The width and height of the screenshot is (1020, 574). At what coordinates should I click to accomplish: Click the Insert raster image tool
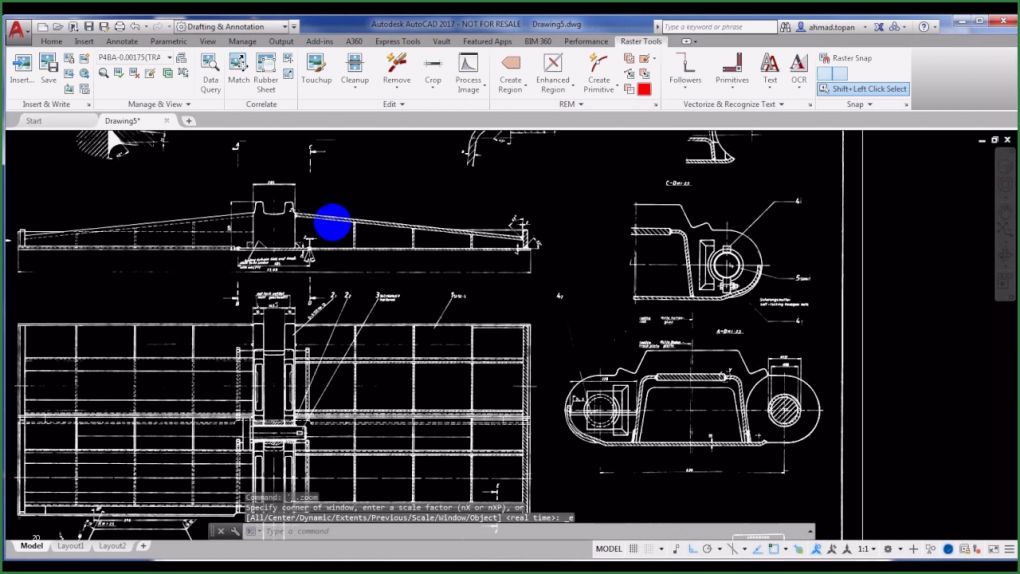[x=22, y=68]
